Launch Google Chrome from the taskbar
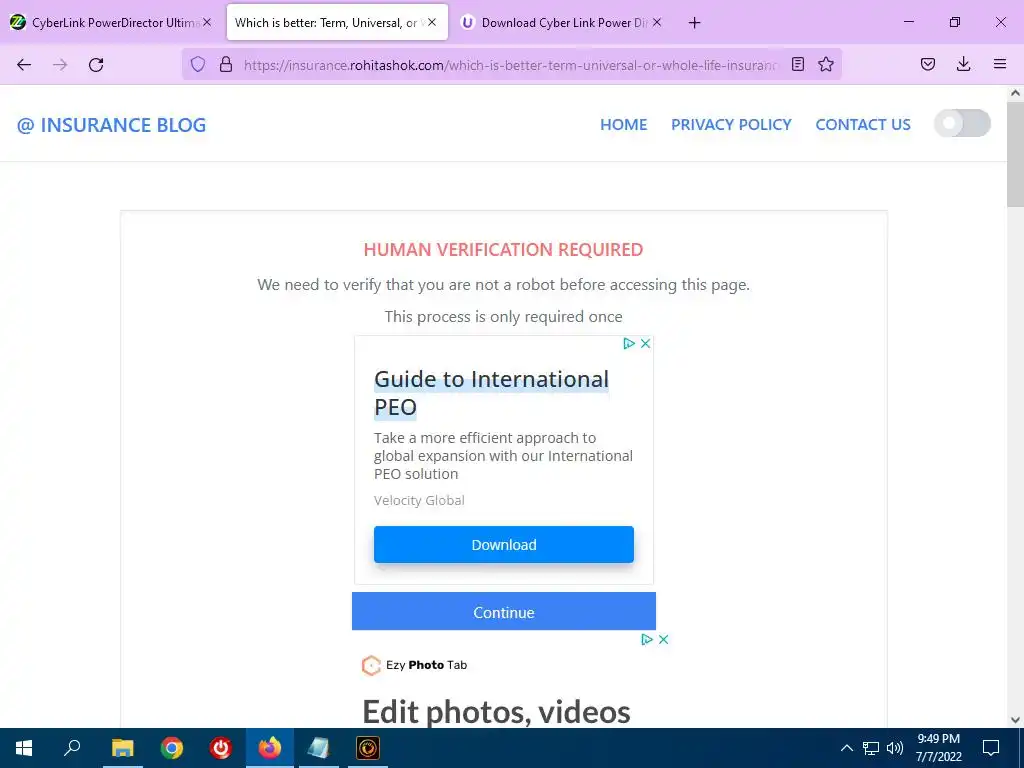Viewport: 1024px width, 768px height. 171,748
